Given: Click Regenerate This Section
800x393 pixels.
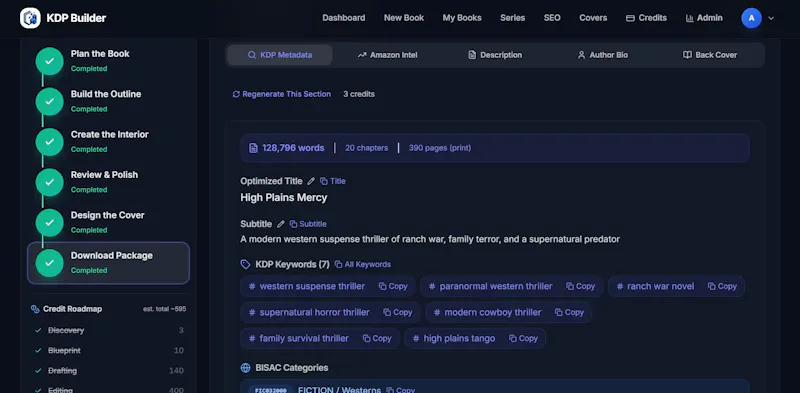Looking at the screenshot, I should 281,94.
